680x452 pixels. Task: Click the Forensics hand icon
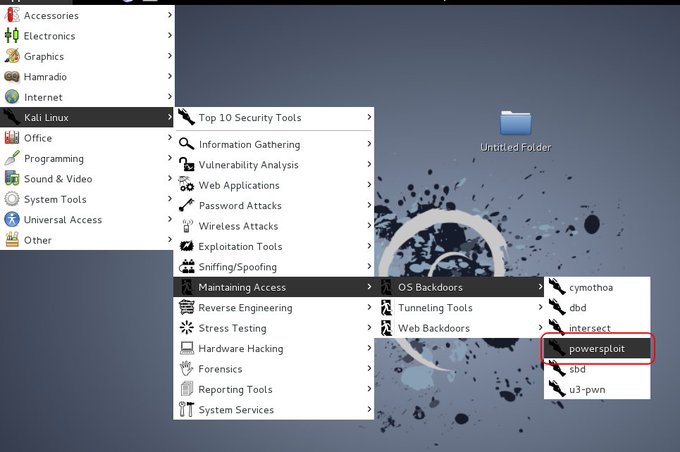pyautogui.click(x=186, y=368)
